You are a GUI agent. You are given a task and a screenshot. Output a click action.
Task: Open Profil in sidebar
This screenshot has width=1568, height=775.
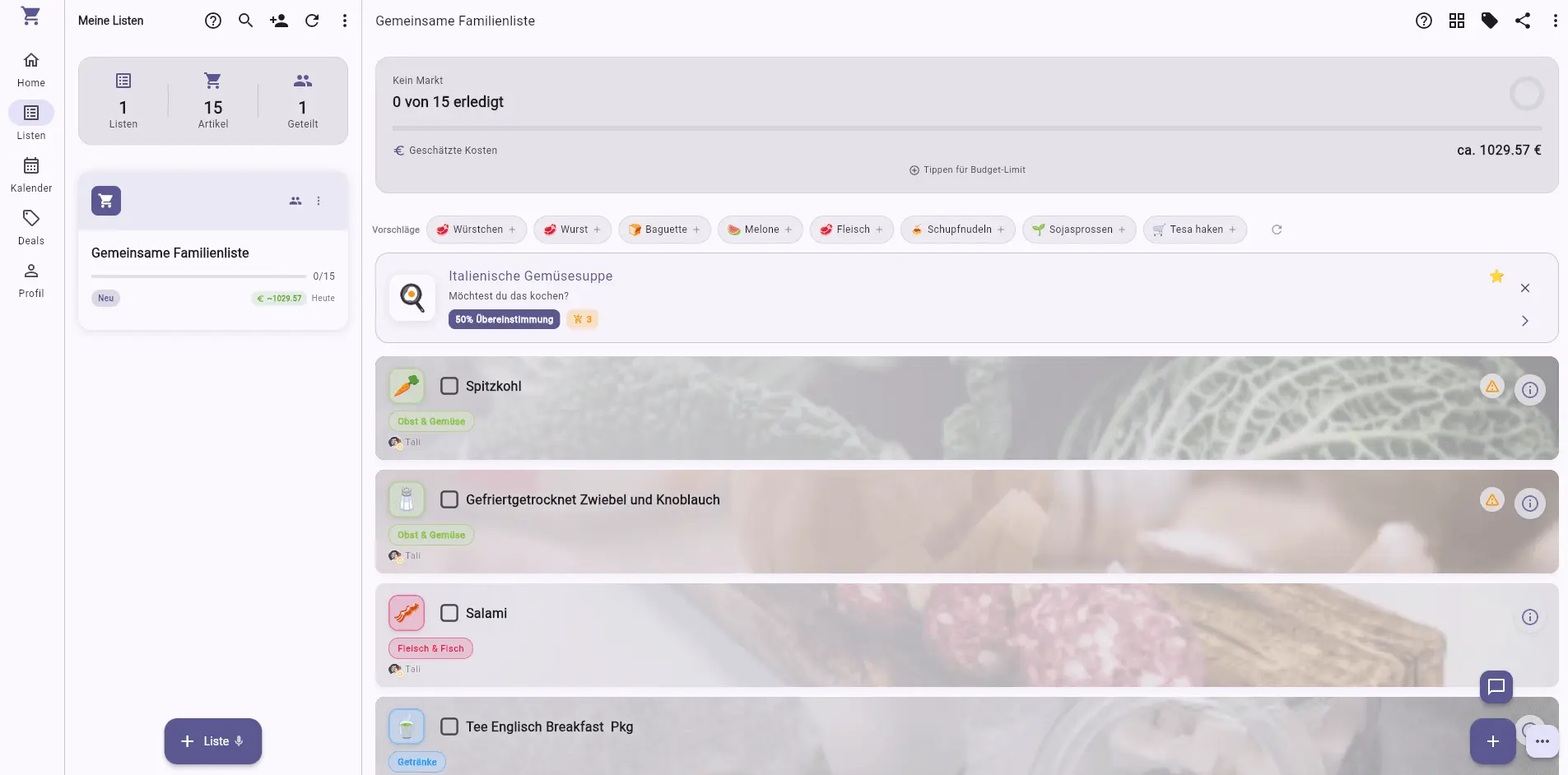click(x=31, y=280)
